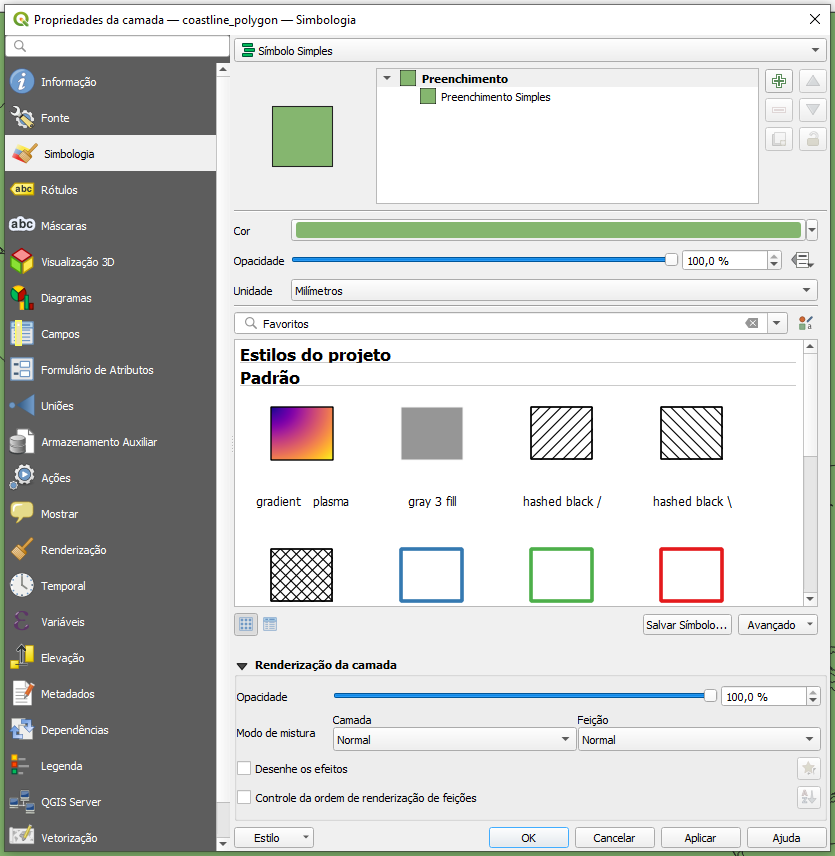Toggle Controle da ordem de renderização de feições
835x856 pixels.
tap(244, 798)
